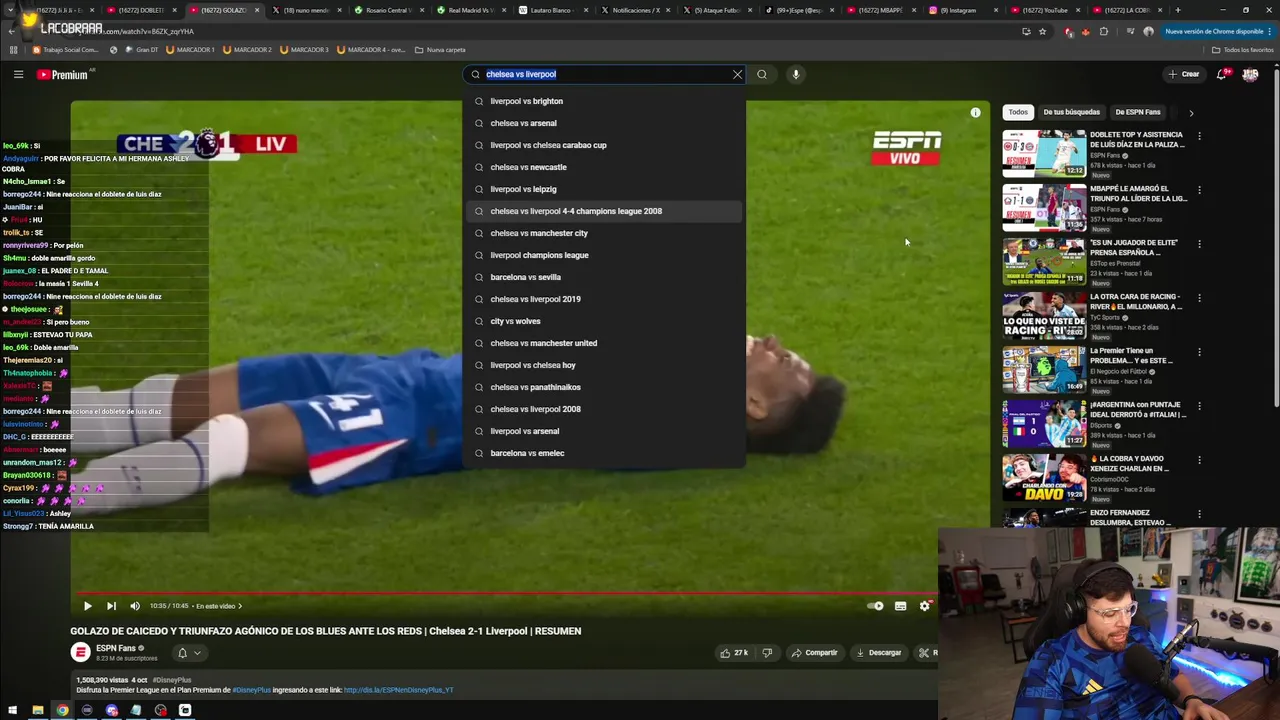Image resolution: width=1280 pixels, height=720 pixels.
Task: Select suggestion 'liverpool vs chelsea carabao cup'
Action: (x=605, y=145)
